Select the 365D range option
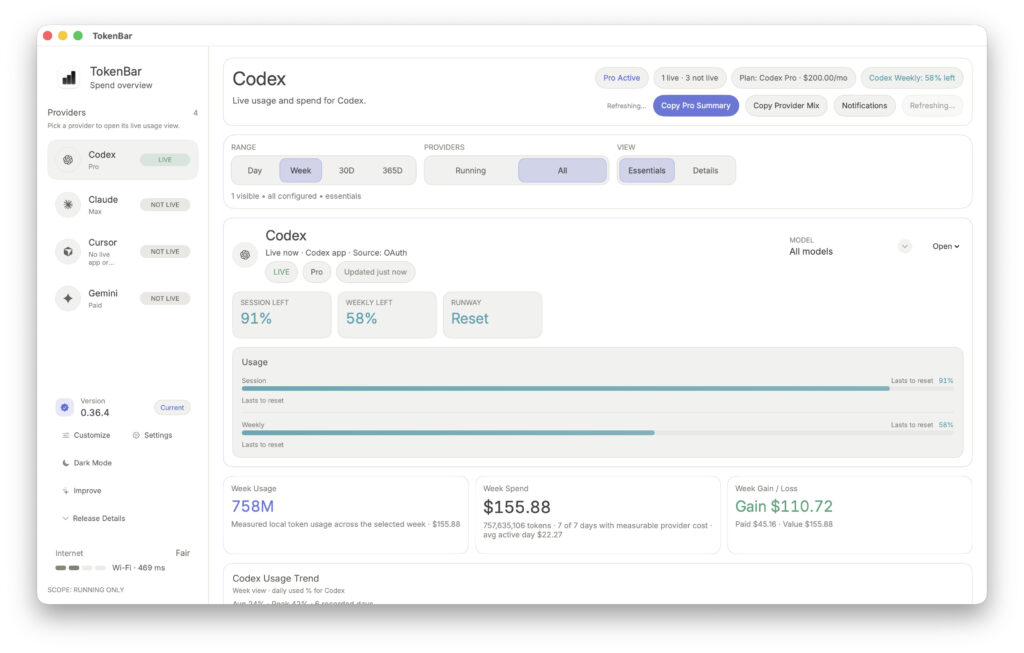Image resolution: width=1024 pixels, height=653 pixels. click(392, 170)
